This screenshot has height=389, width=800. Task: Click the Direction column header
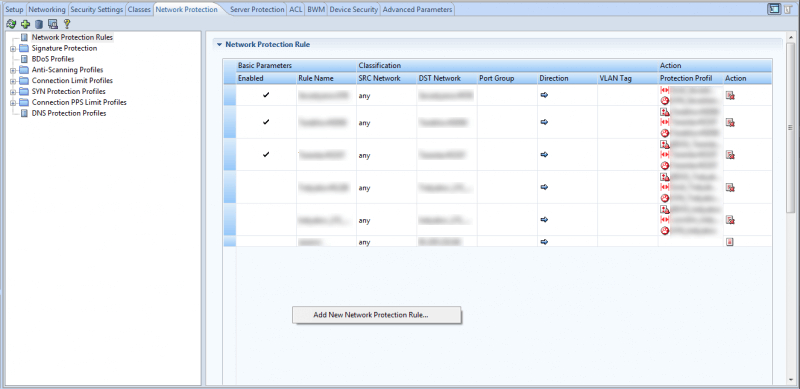coord(567,79)
